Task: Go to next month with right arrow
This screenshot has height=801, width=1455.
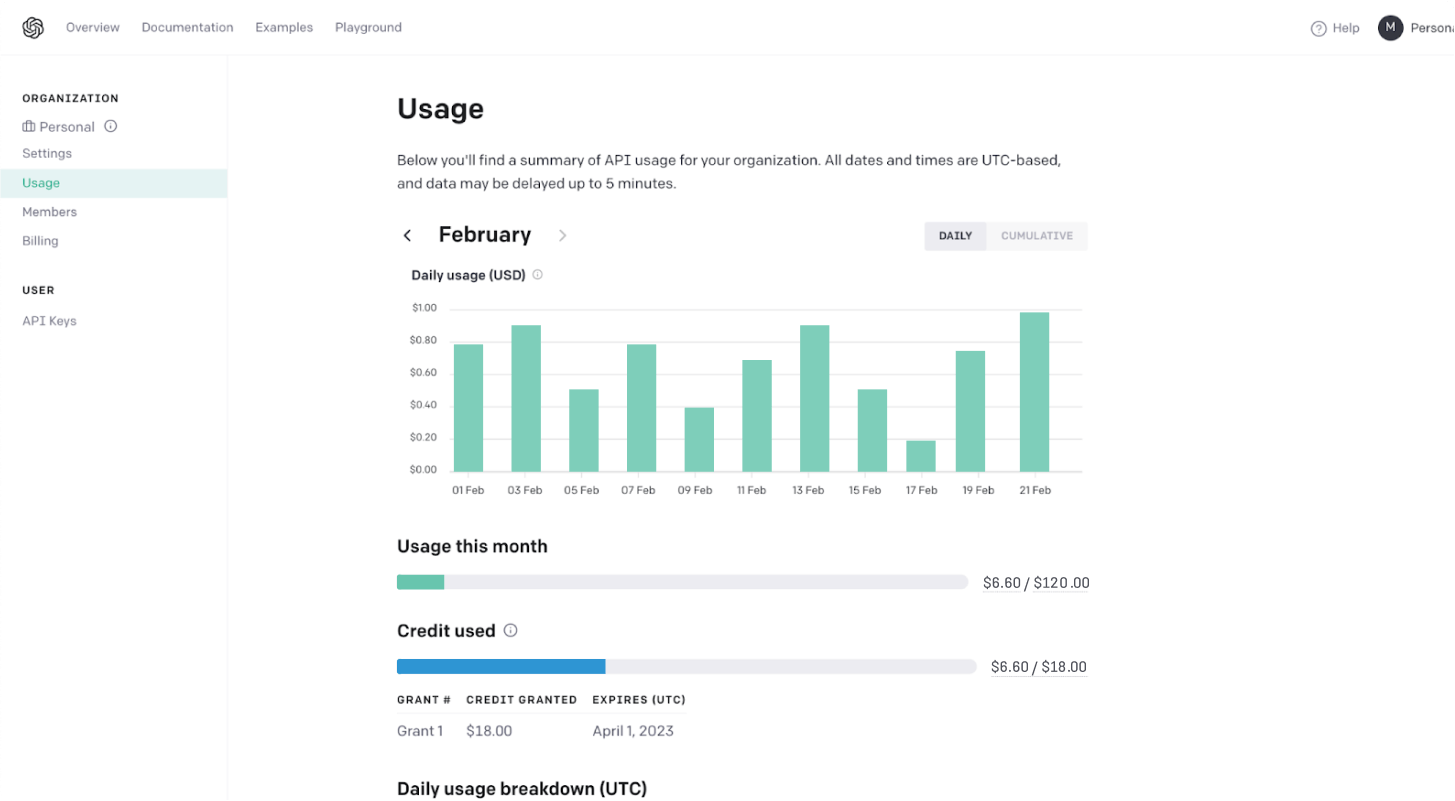Action: point(562,236)
